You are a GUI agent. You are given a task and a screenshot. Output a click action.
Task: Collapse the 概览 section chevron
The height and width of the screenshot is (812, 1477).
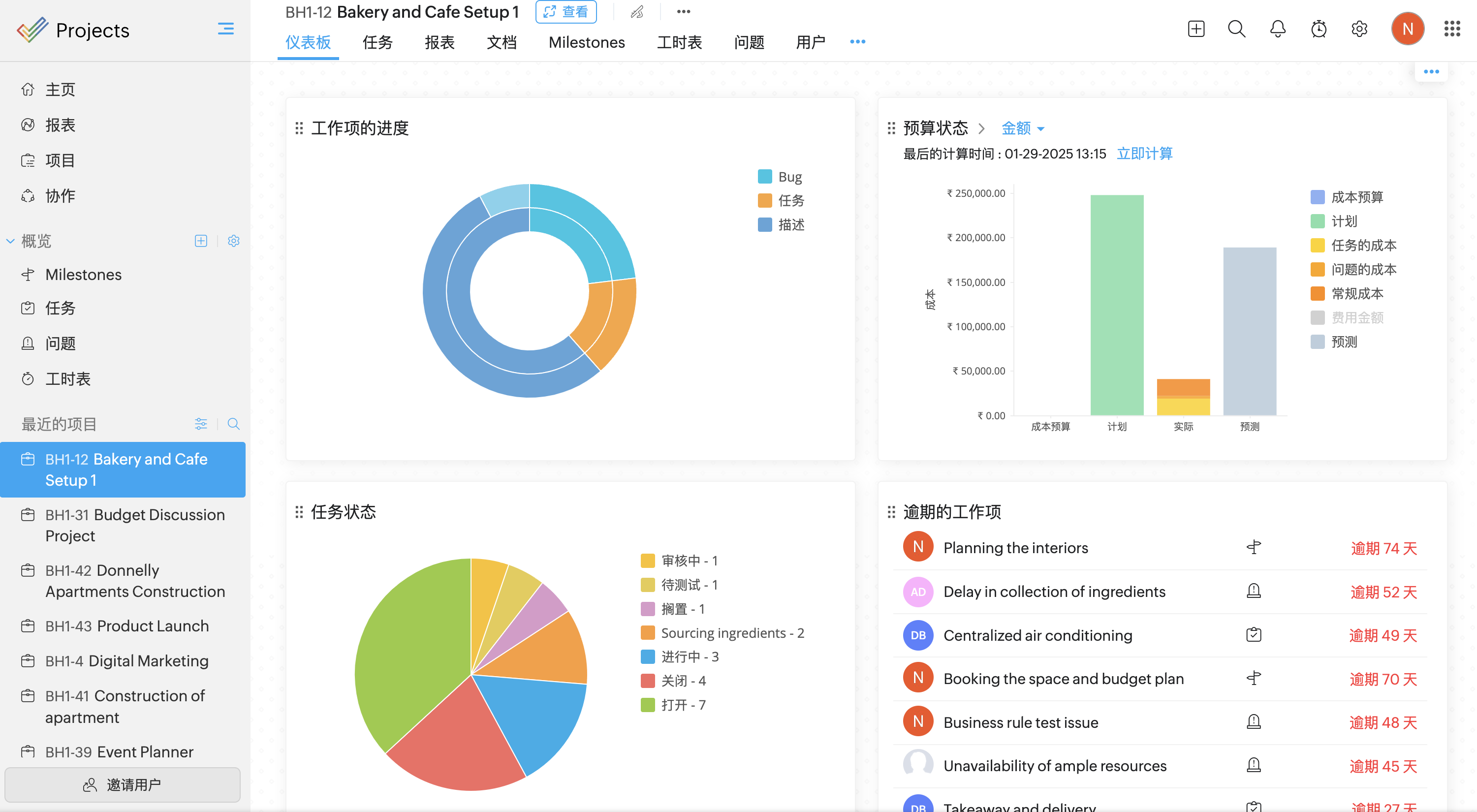click(10, 241)
